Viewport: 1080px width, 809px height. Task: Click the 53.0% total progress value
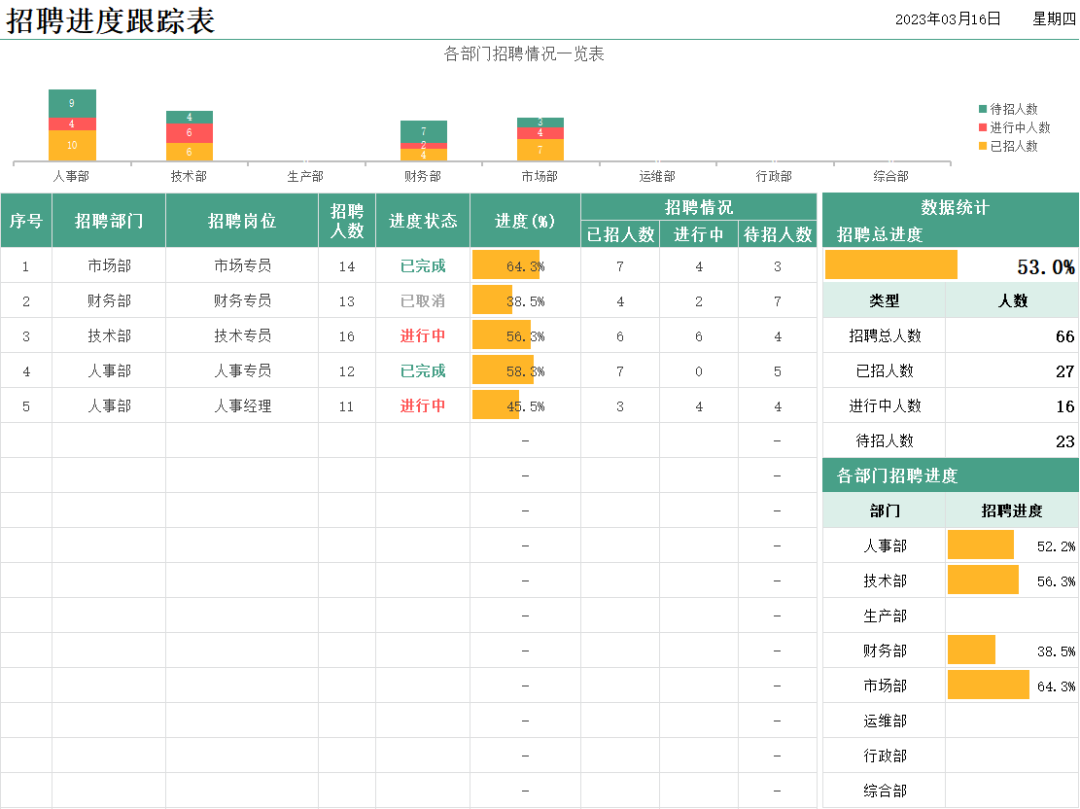click(1046, 266)
